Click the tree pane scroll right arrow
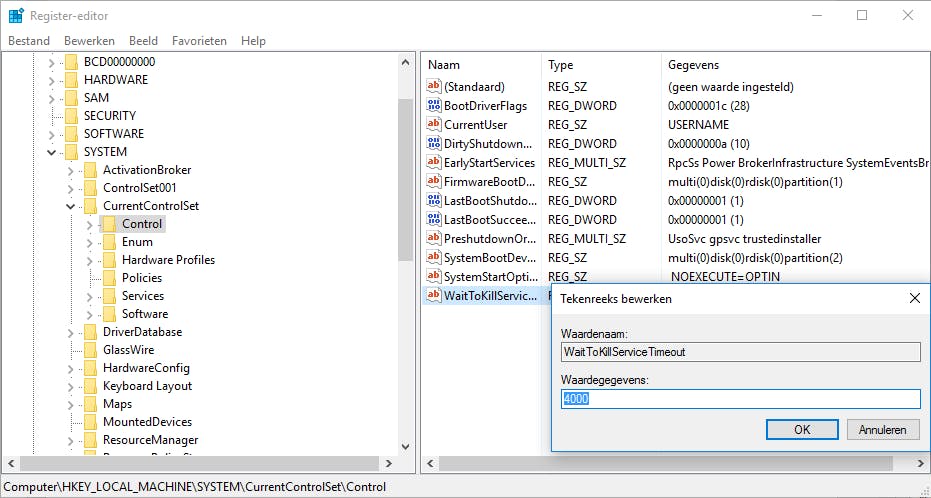 tap(389, 464)
